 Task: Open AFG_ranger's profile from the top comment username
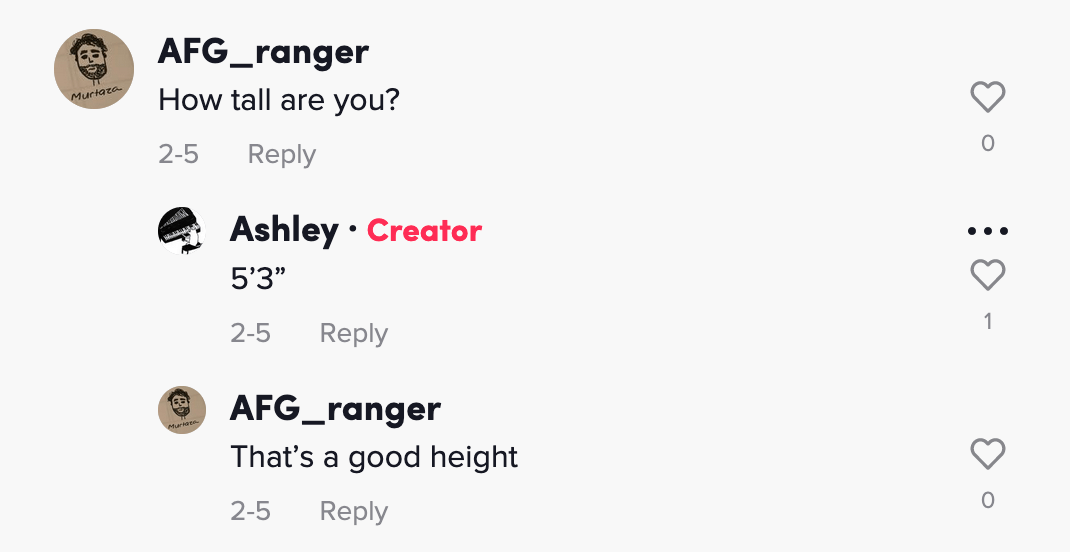click(x=263, y=52)
